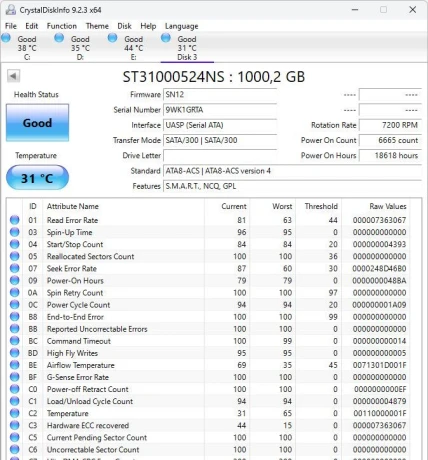The height and width of the screenshot is (460, 428).
Task: Open the Language menu
Action: point(181,26)
